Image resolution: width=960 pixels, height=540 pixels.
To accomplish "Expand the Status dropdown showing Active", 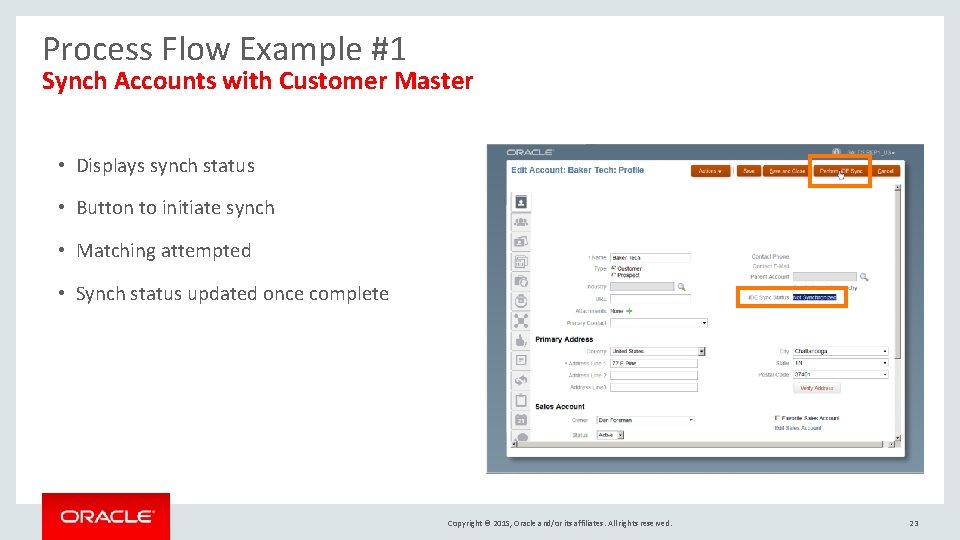I will point(620,435).
